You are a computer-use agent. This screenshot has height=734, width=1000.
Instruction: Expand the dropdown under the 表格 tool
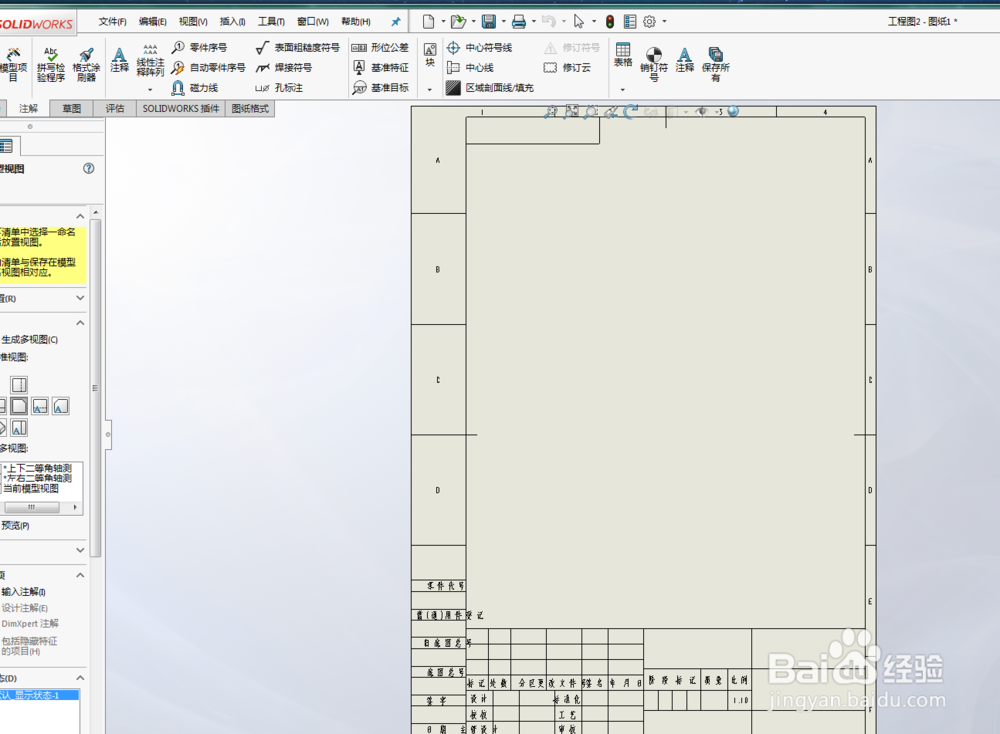(623, 89)
